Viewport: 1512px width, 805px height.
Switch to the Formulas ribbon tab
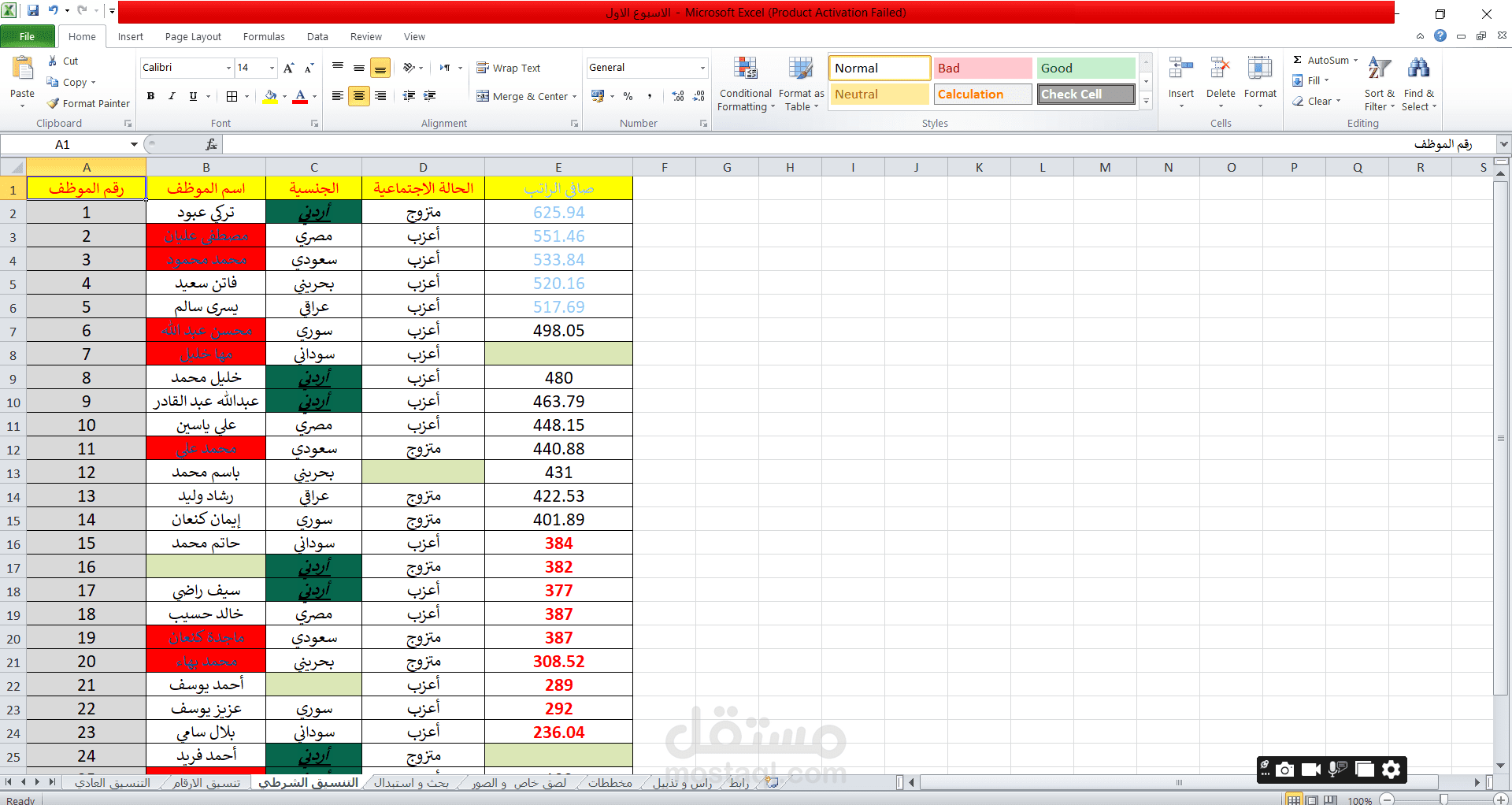point(264,36)
